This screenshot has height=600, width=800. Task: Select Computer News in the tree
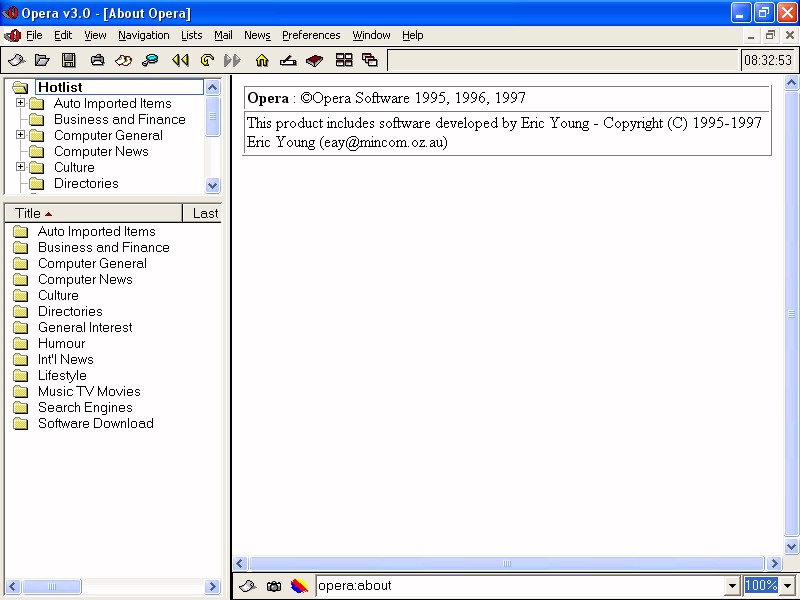[x=102, y=152]
